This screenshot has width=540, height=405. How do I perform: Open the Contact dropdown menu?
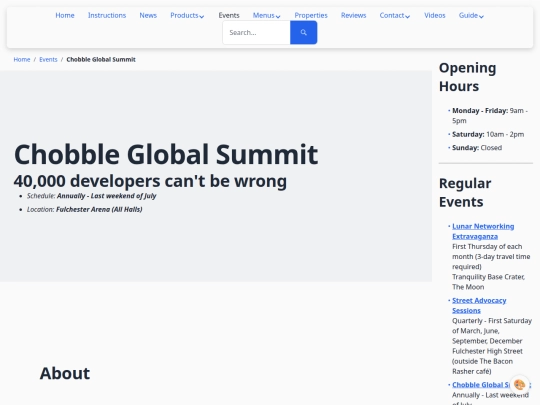(395, 15)
